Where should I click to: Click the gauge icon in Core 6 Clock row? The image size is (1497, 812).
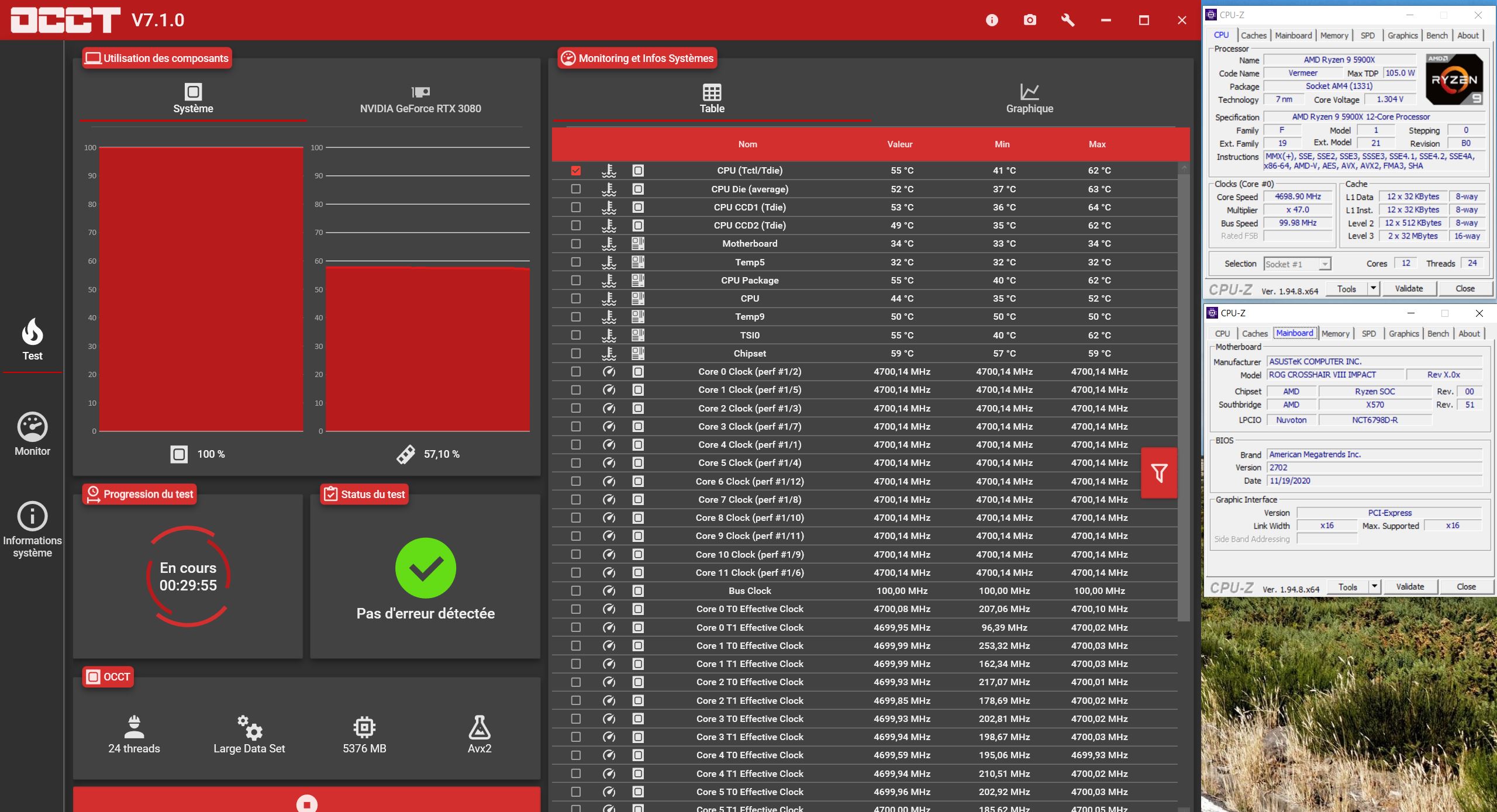609,481
